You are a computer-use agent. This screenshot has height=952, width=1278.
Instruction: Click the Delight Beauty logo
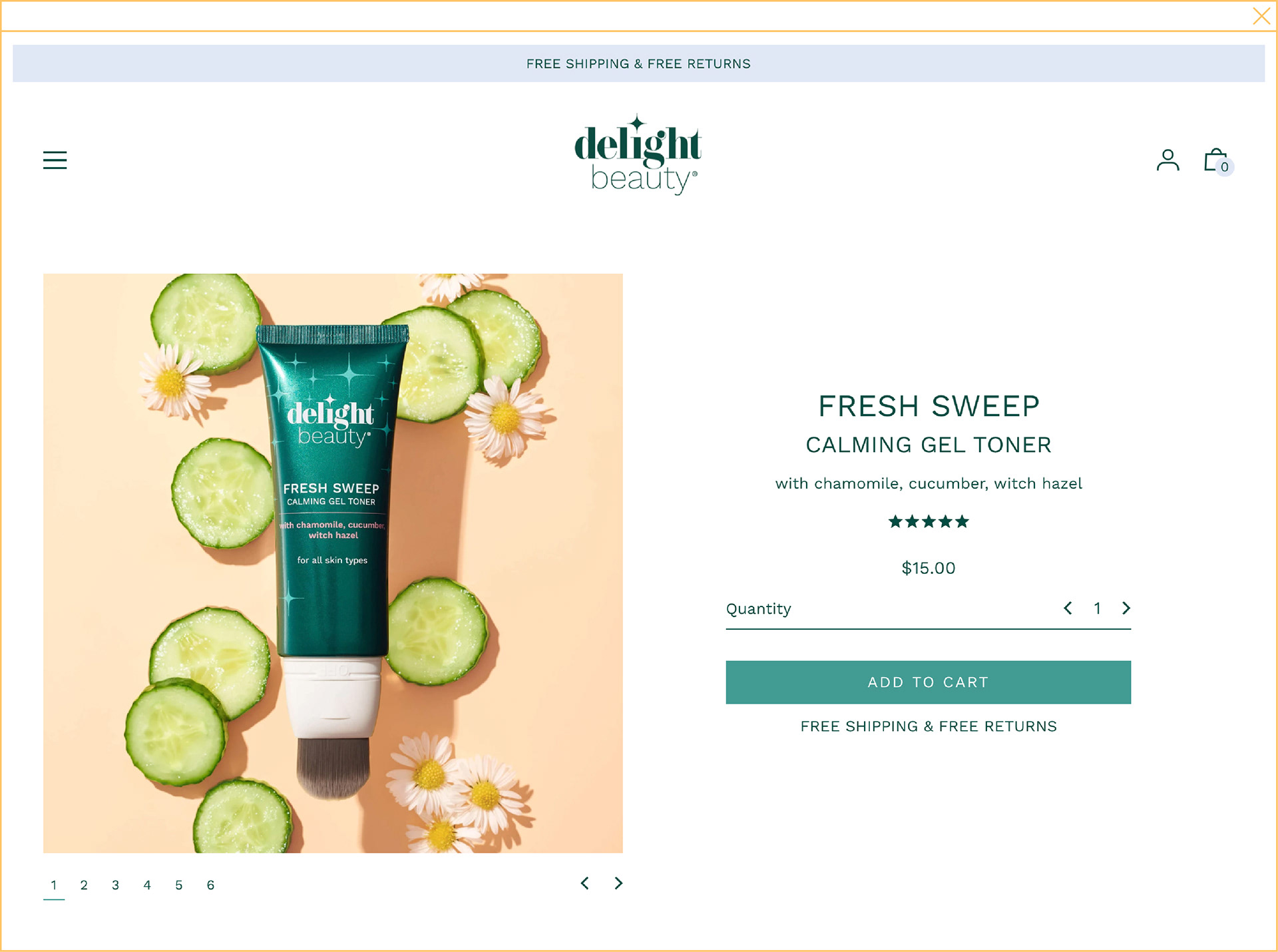pyautogui.click(x=638, y=154)
